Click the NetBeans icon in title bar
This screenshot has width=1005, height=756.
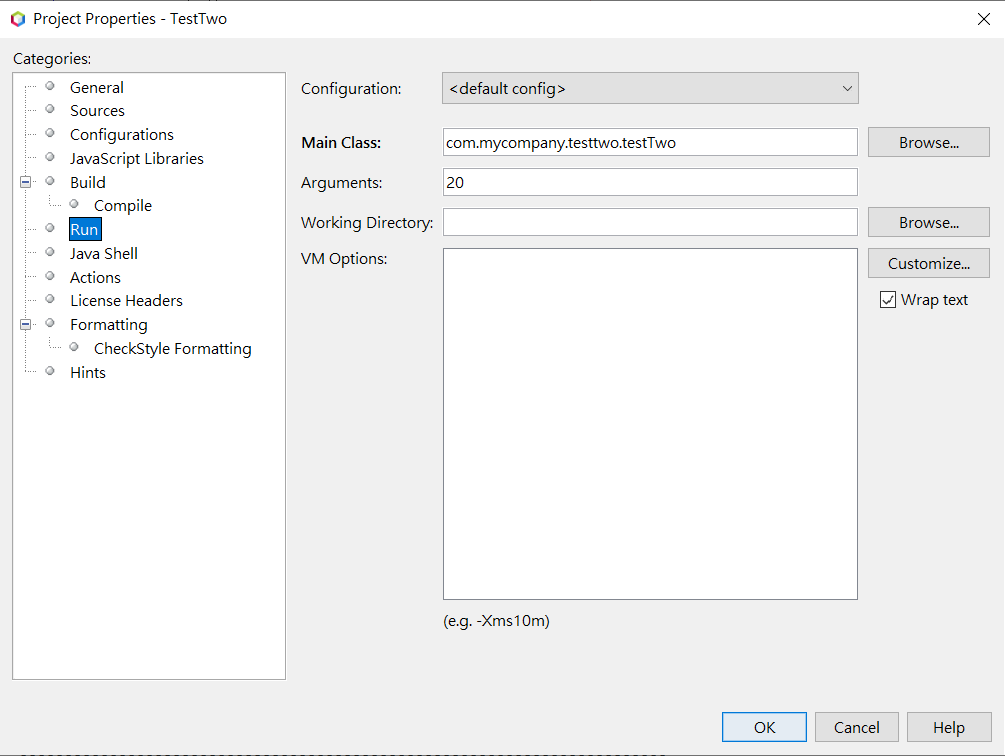coord(18,18)
